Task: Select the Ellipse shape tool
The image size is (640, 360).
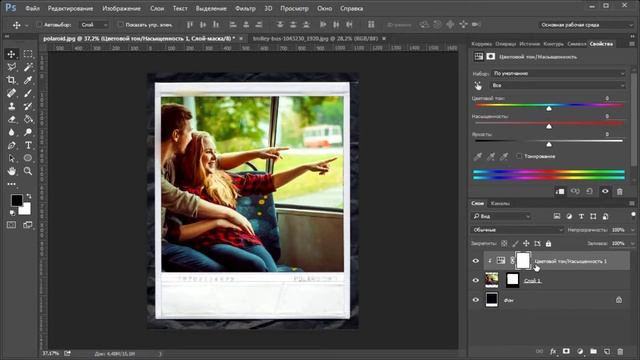Action: tap(28, 158)
